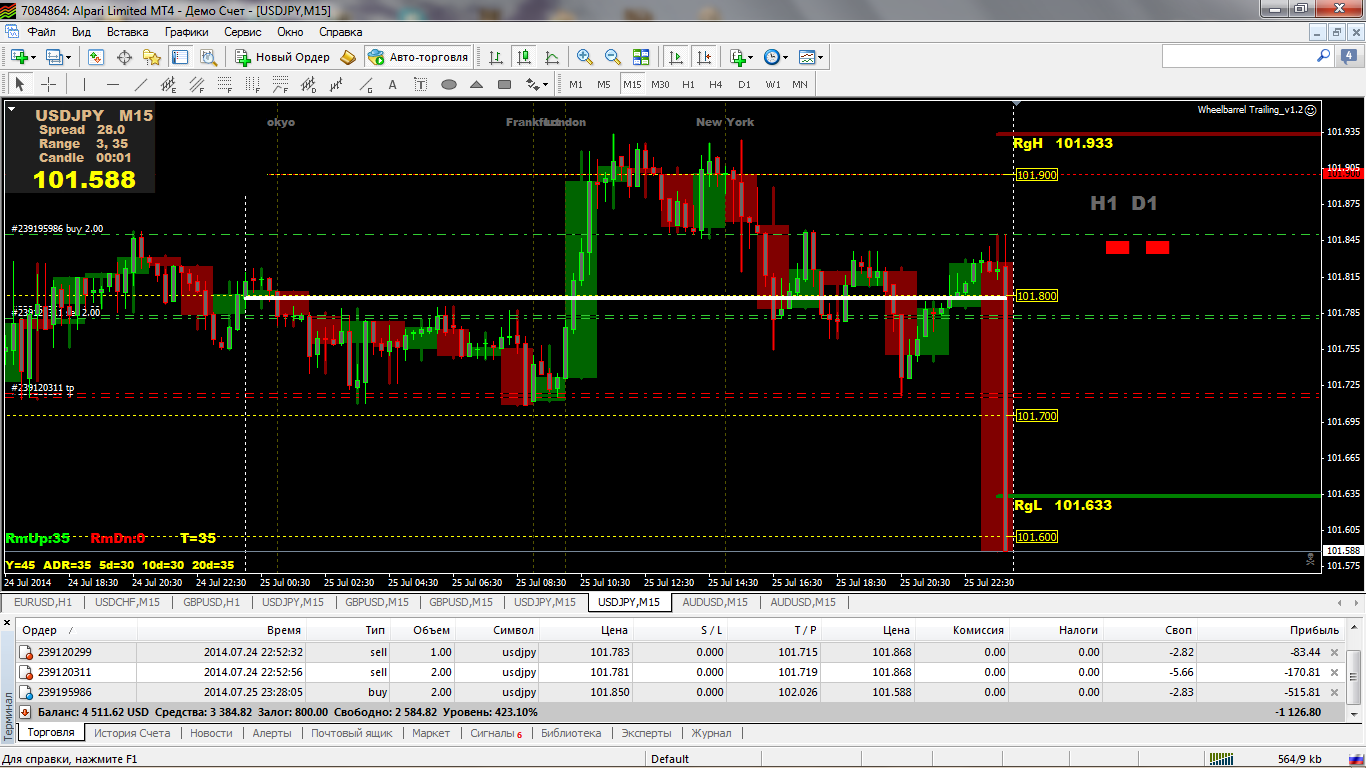1366x768 pixels.
Task: Select the arrow cursor tool
Action: (x=19, y=84)
